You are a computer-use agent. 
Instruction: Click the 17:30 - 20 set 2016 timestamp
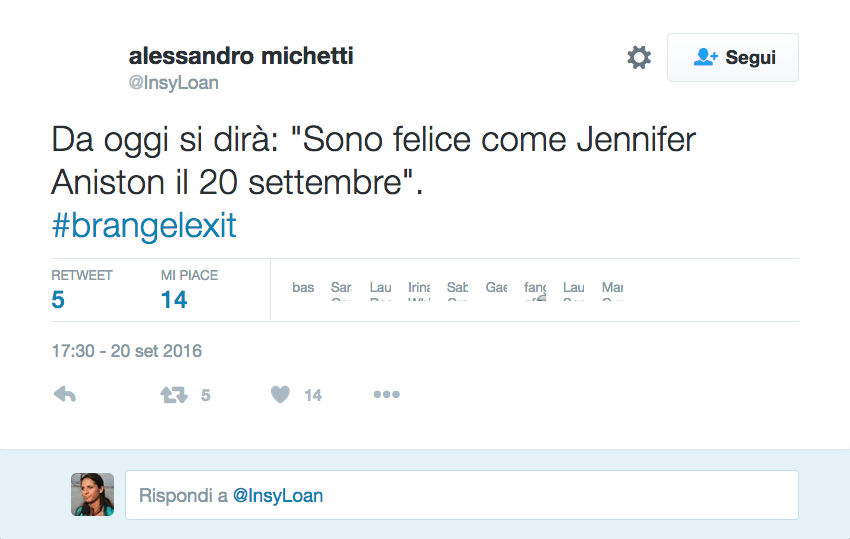[x=127, y=351]
